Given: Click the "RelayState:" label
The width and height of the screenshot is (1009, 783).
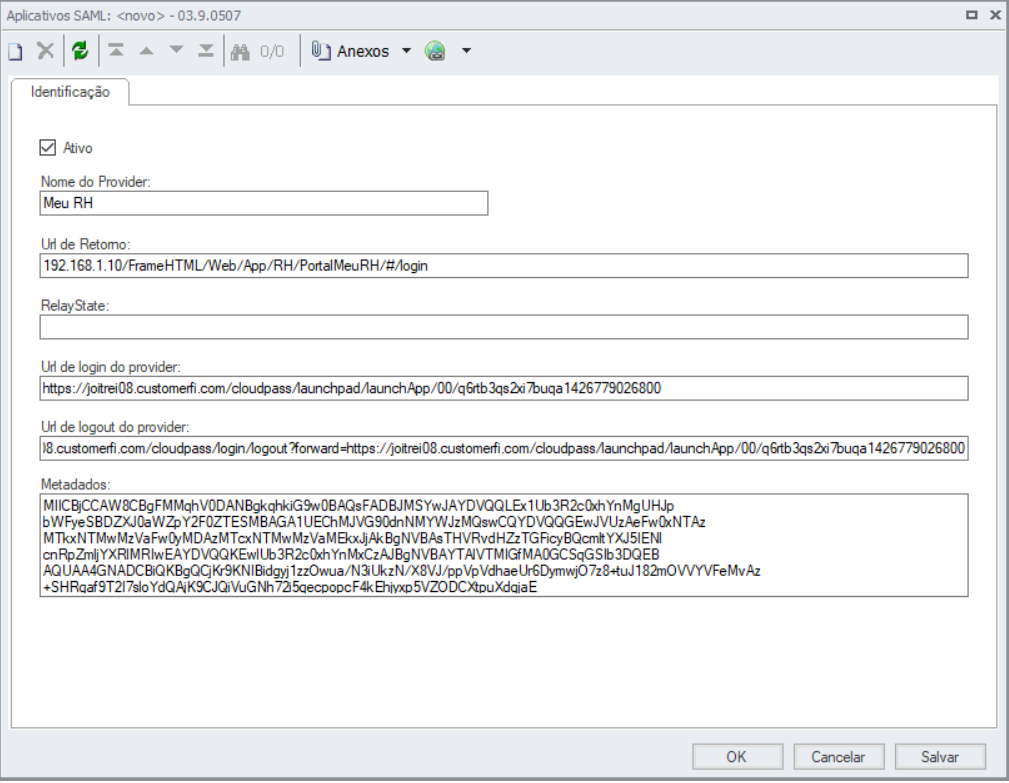Looking at the screenshot, I should tap(75, 306).
